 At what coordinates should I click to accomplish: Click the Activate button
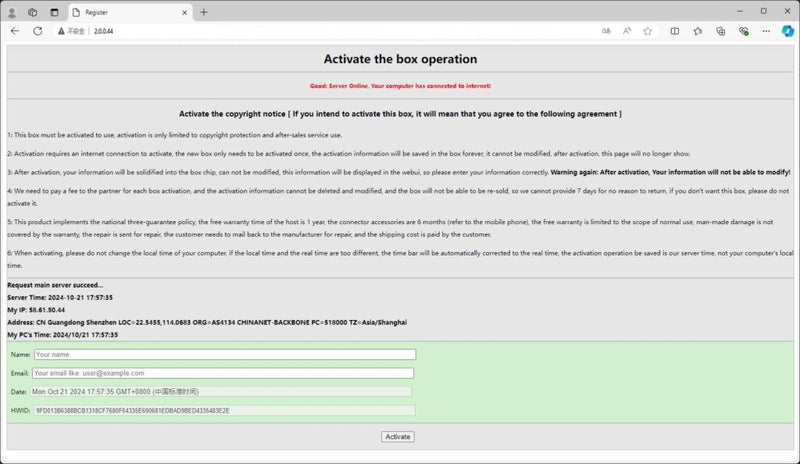click(x=397, y=437)
